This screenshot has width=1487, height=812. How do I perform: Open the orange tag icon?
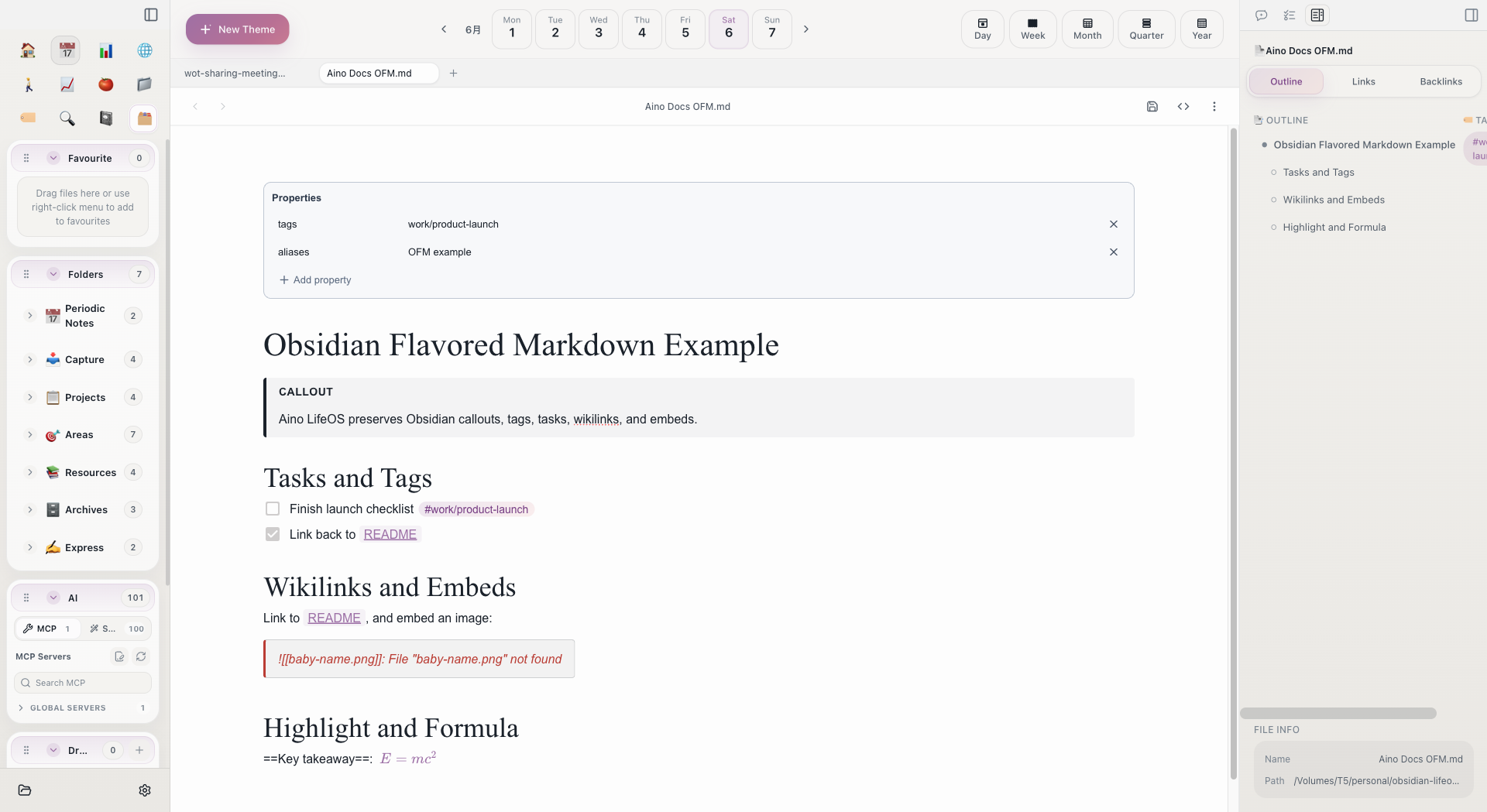point(28,118)
